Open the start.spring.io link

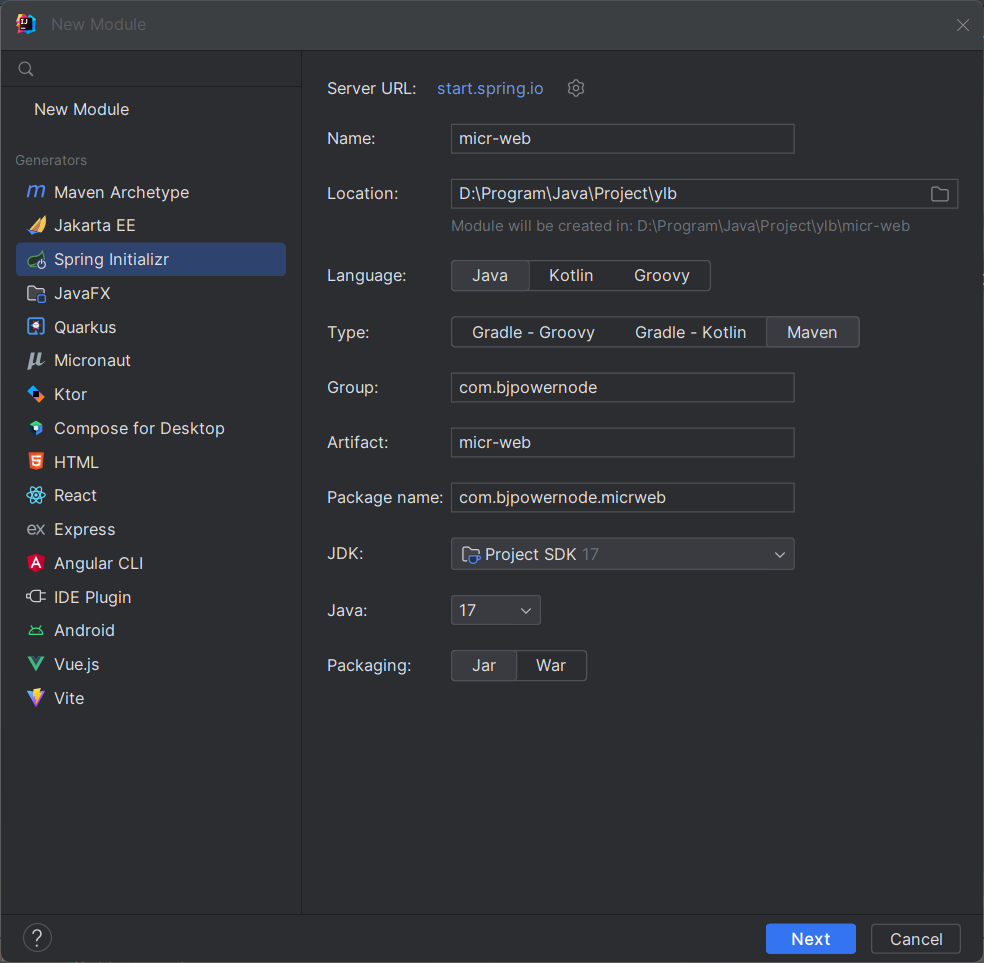[x=490, y=88]
